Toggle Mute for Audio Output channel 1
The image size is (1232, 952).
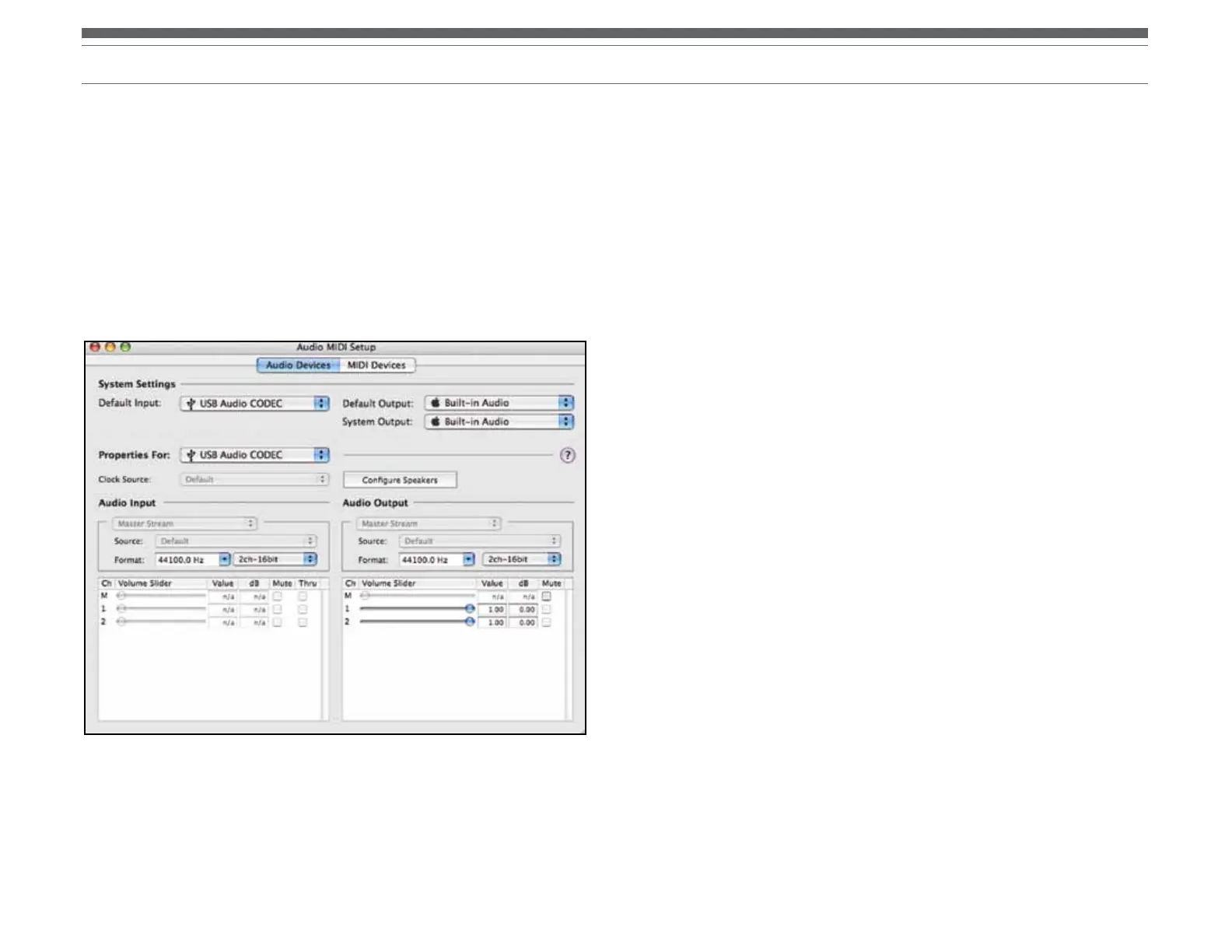(547, 609)
